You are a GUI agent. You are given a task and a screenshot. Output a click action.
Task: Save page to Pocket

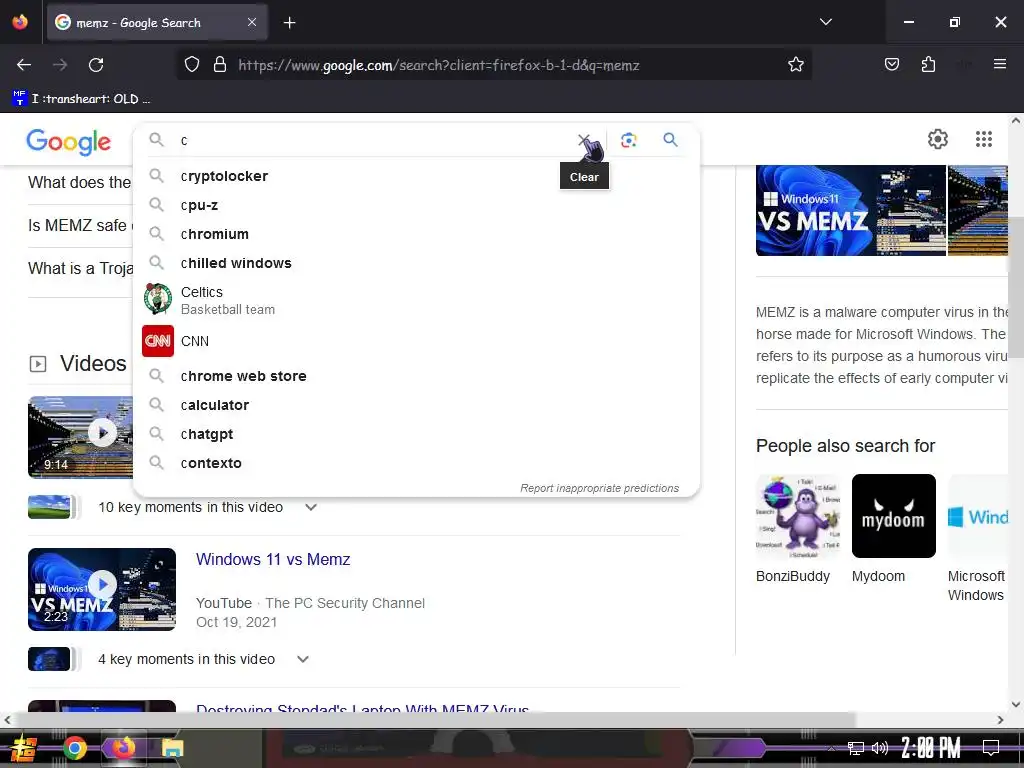tap(891, 64)
